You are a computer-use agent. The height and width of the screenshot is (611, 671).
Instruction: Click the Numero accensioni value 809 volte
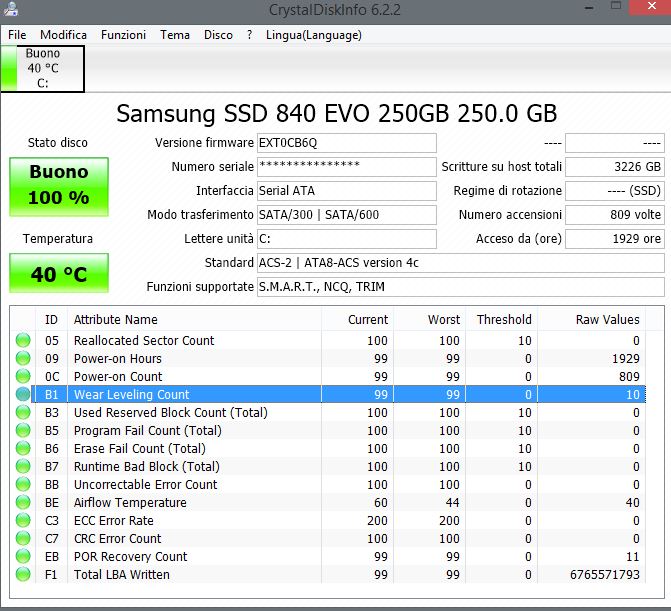click(x=615, y=215)
